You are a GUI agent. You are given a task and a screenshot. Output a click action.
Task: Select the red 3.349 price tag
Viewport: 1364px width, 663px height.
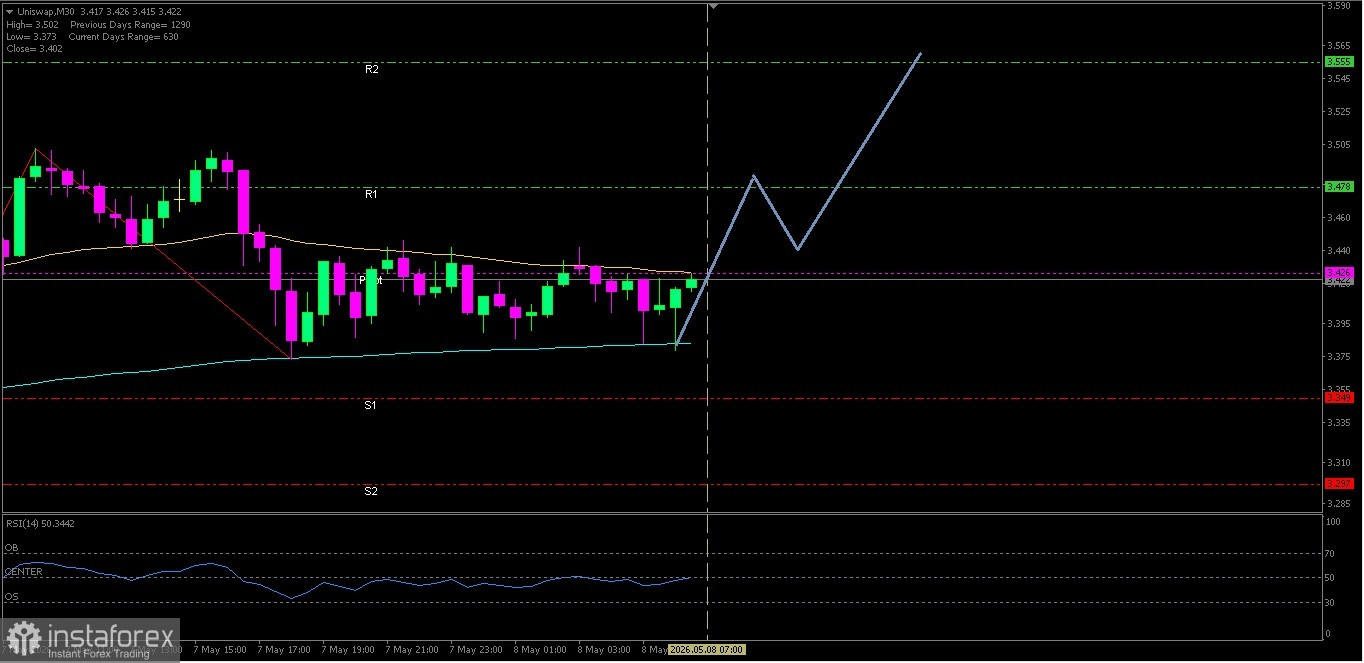point(1339,397)
